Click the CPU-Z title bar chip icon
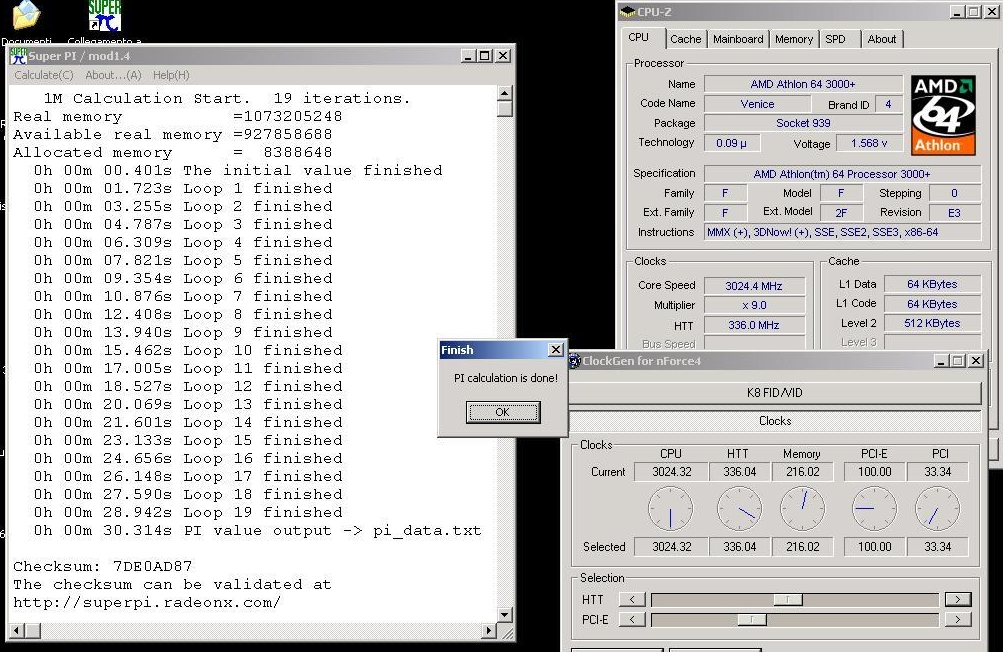Image resolution: width=1003 pixels, height=652 pixels. [x=628, y=12]
